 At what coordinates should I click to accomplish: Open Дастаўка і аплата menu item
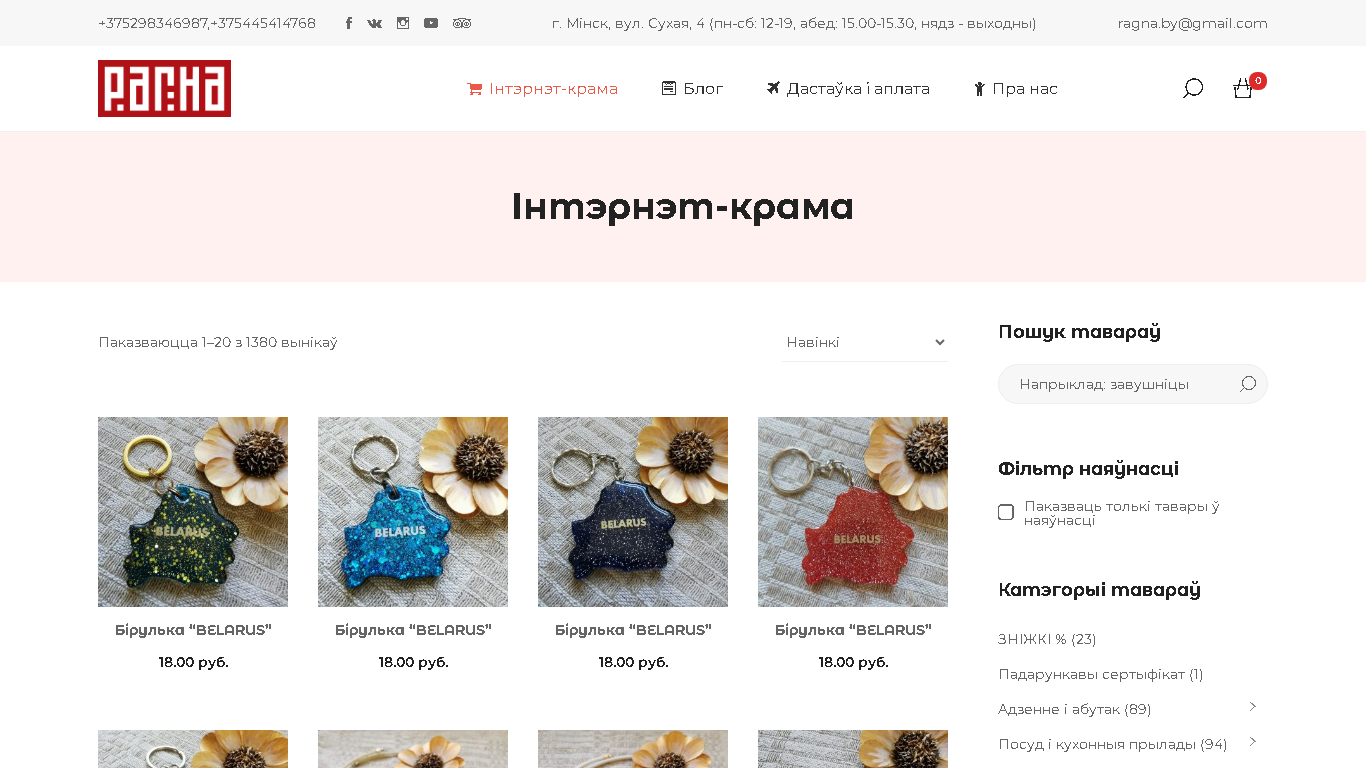point(848,88)
